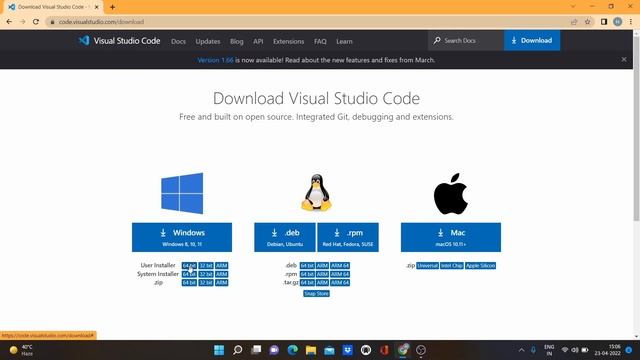Open the Updates menu item
Image resolution: width=640 pixels, height=360 pixels.
[x=208, y=41]
